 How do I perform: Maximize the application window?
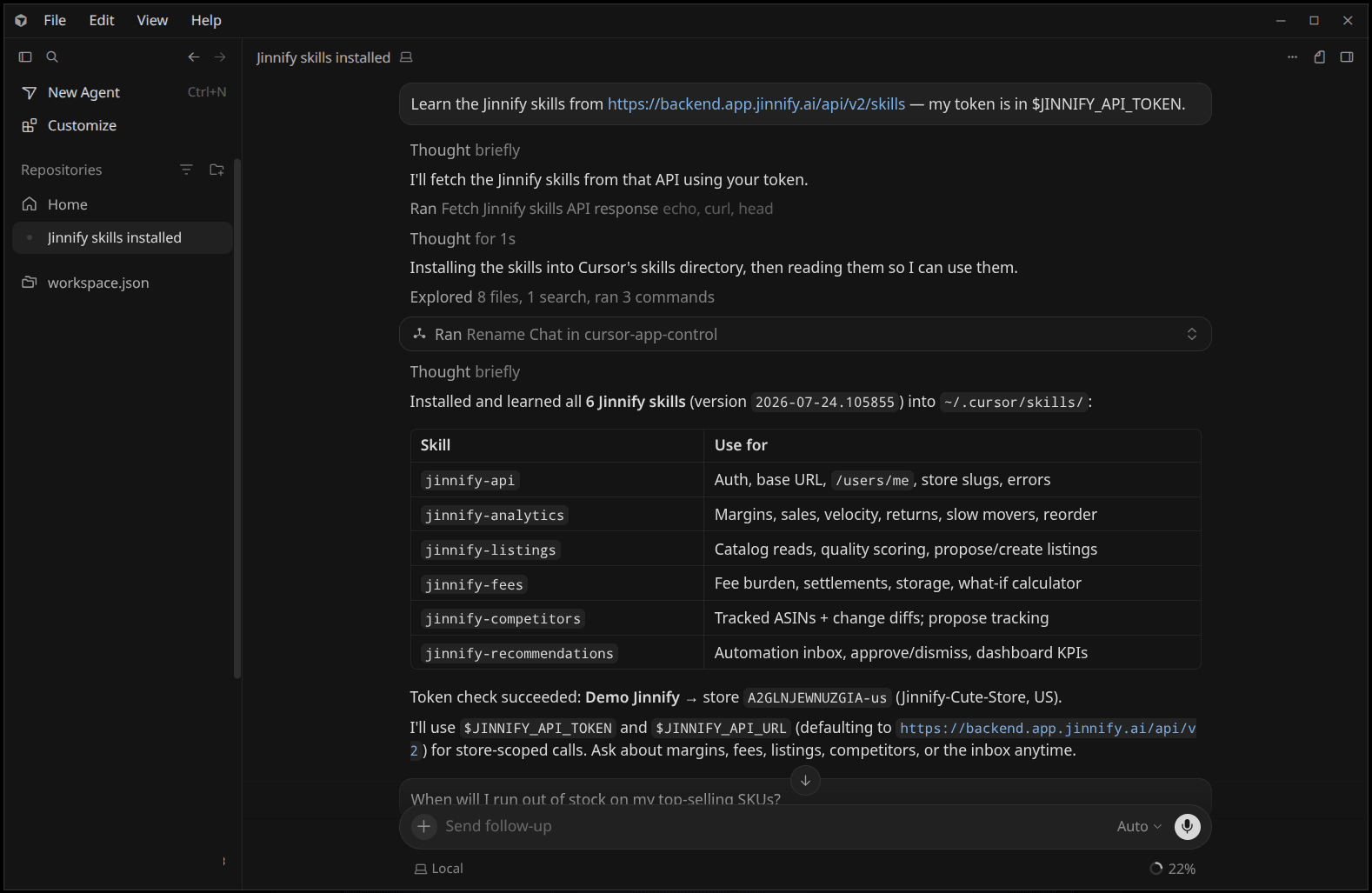1315,20
